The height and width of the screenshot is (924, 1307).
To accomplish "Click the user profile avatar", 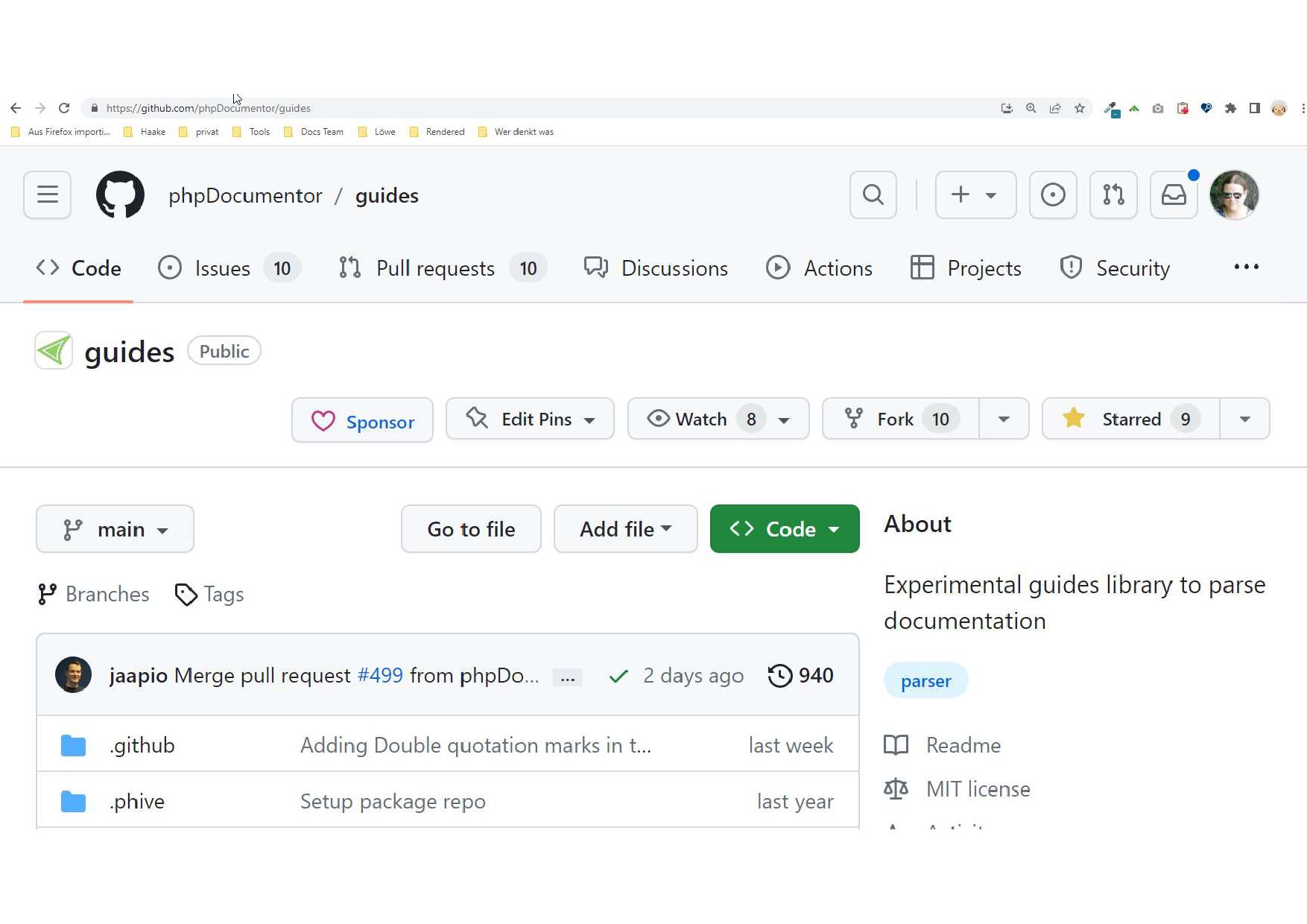I will 1234,195.
